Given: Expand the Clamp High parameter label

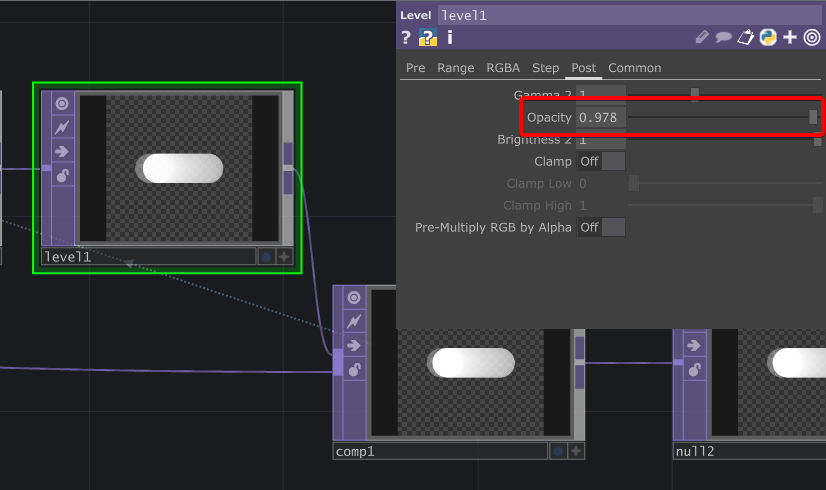Looking at the screenshot, I should [537, 205].
